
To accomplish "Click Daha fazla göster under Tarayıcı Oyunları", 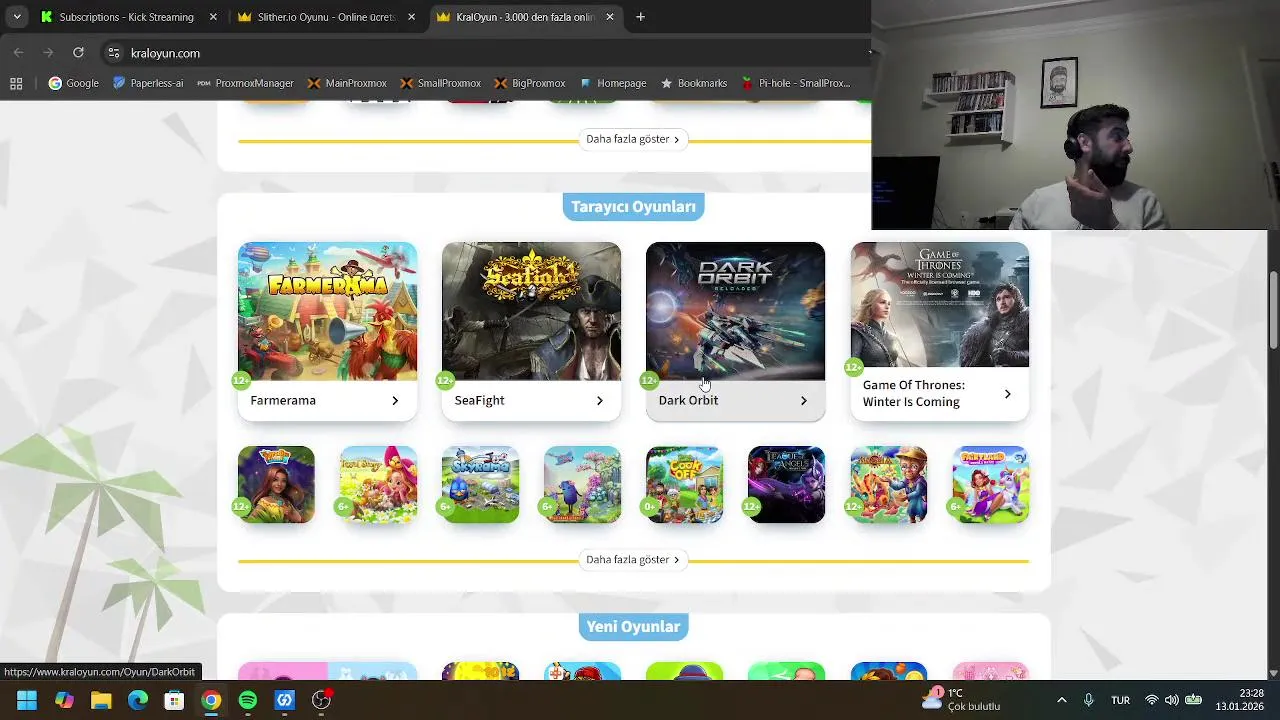I will tap(633, 560).
